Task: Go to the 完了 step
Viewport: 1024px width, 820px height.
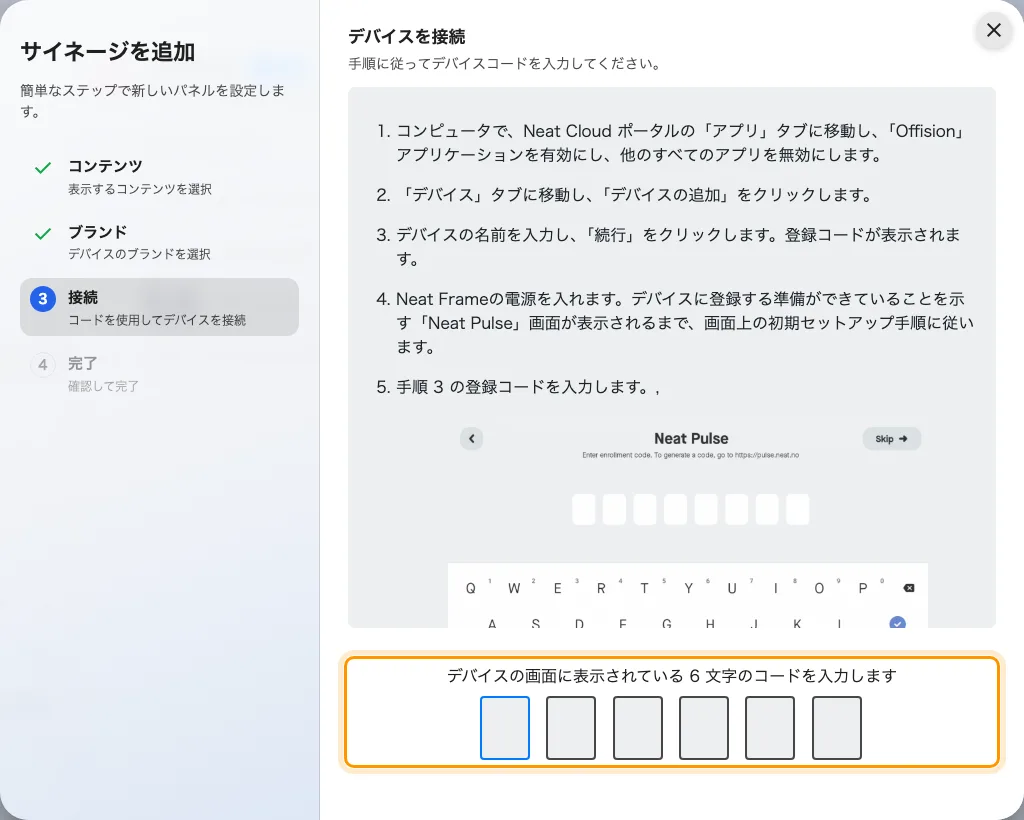Action: (159, 373)
